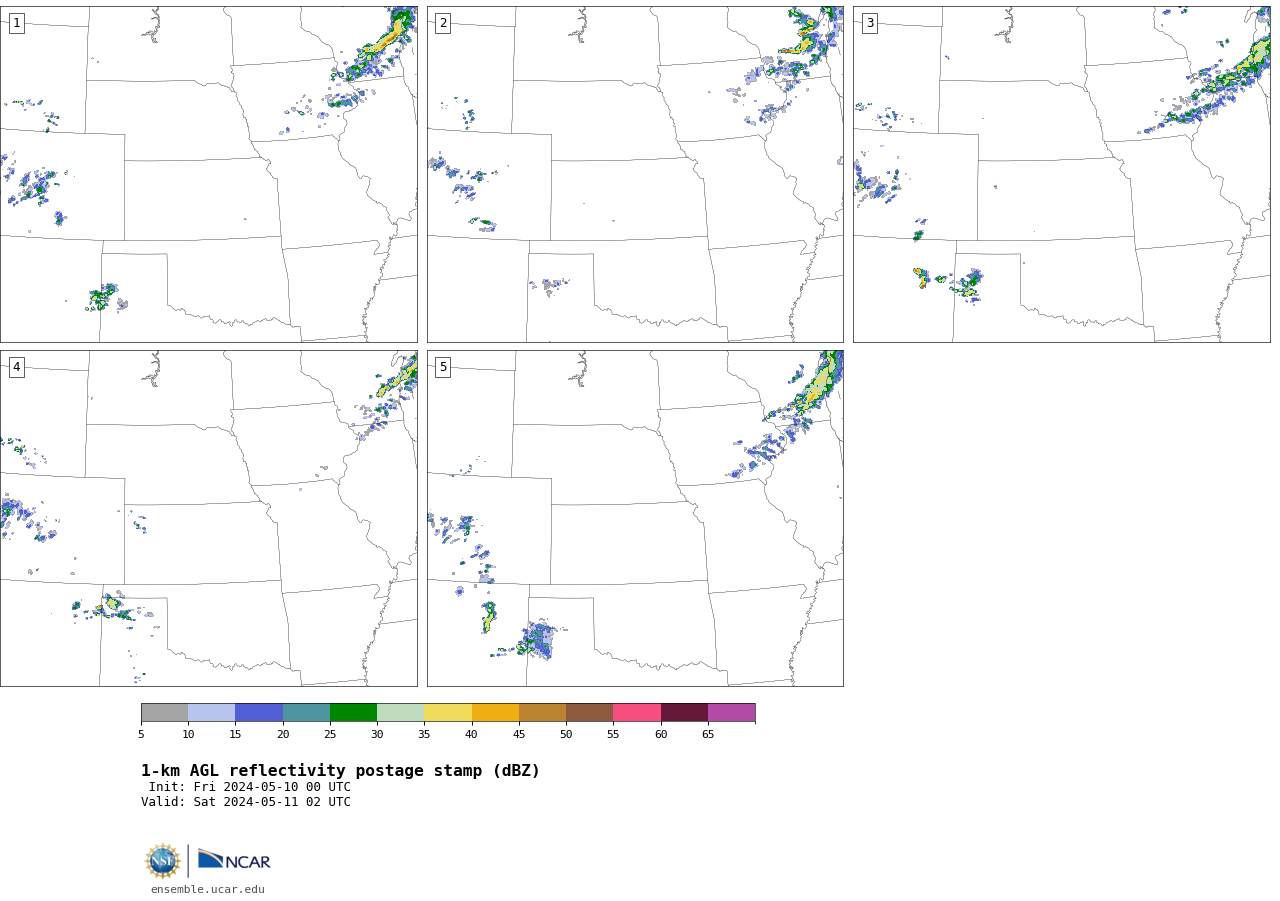Viewport: 1280px width, 901px height.
Task: Click the pink 55-60 dBZ swatch
Action: pyautogui.click(x=637, y=713)
